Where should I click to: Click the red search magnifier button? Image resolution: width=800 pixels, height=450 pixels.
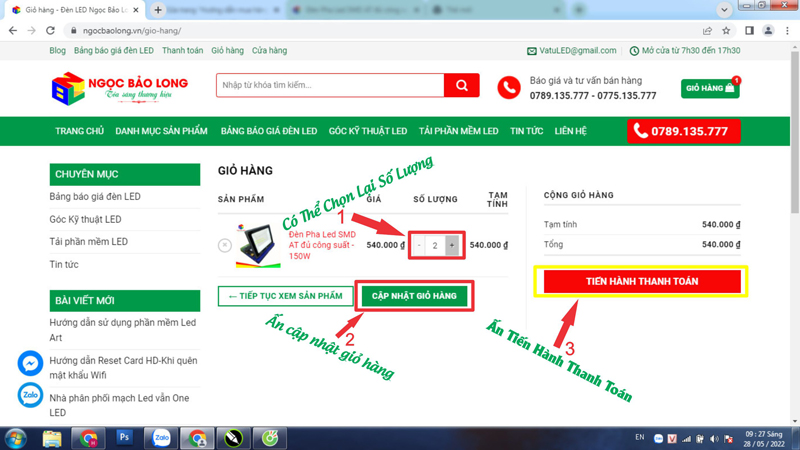pos(461,86)
